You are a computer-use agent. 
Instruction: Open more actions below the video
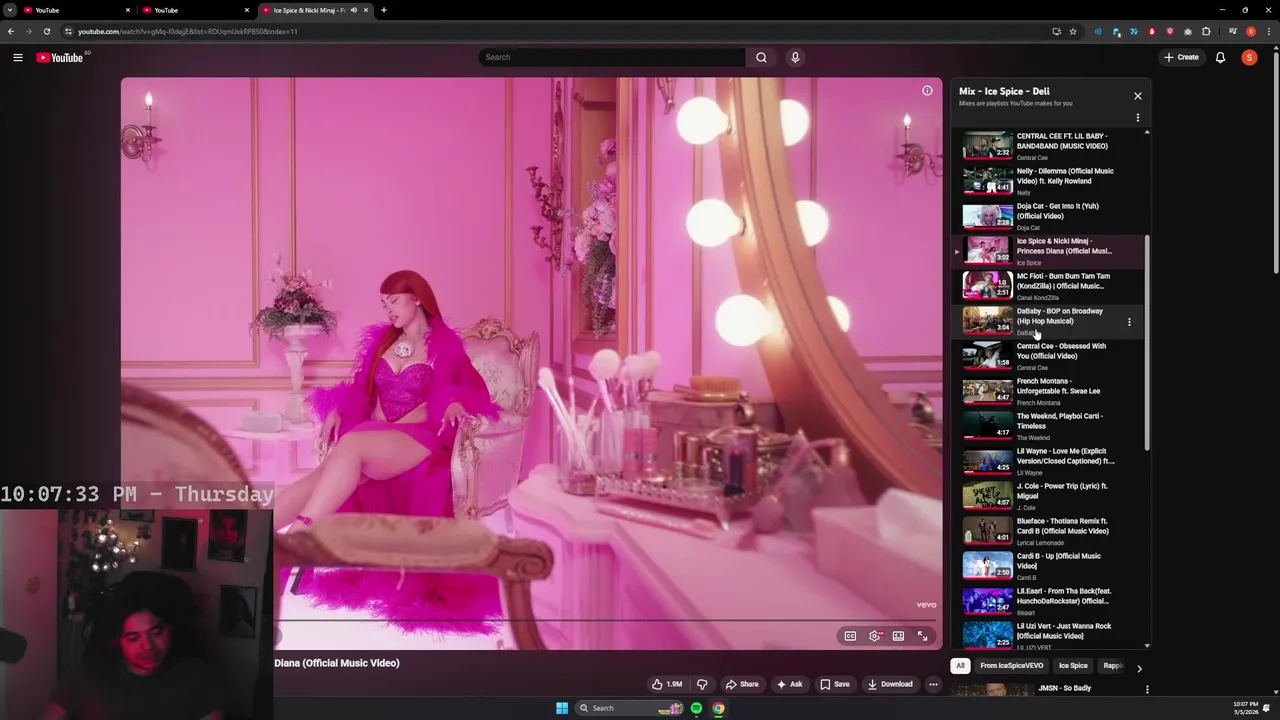(x=933, y=684)
